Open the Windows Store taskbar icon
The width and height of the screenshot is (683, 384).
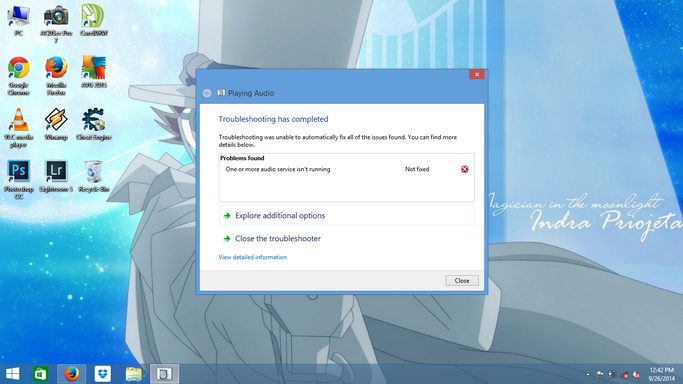(x=41, y=374)
